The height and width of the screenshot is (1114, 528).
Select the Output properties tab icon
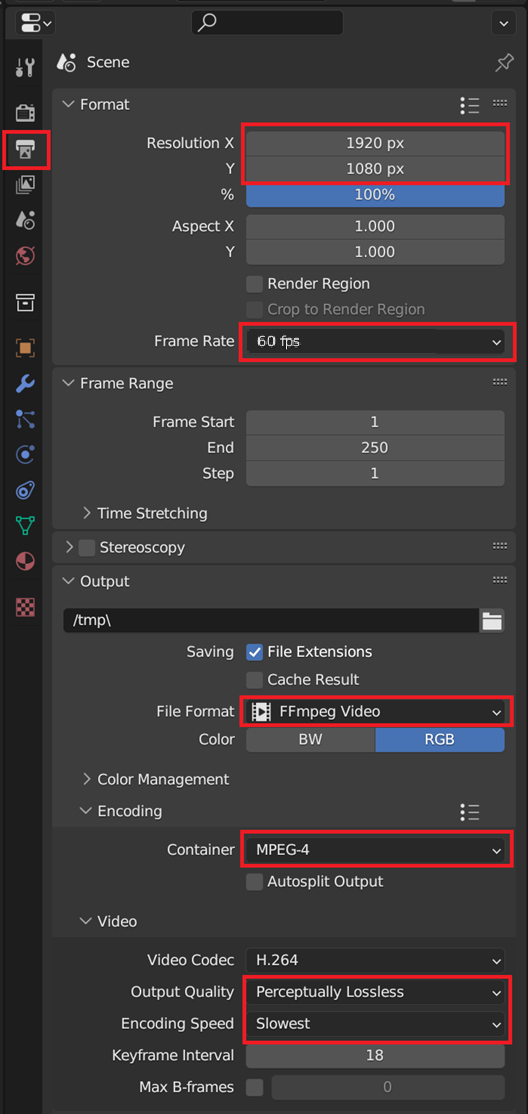(x=25, y=150)
